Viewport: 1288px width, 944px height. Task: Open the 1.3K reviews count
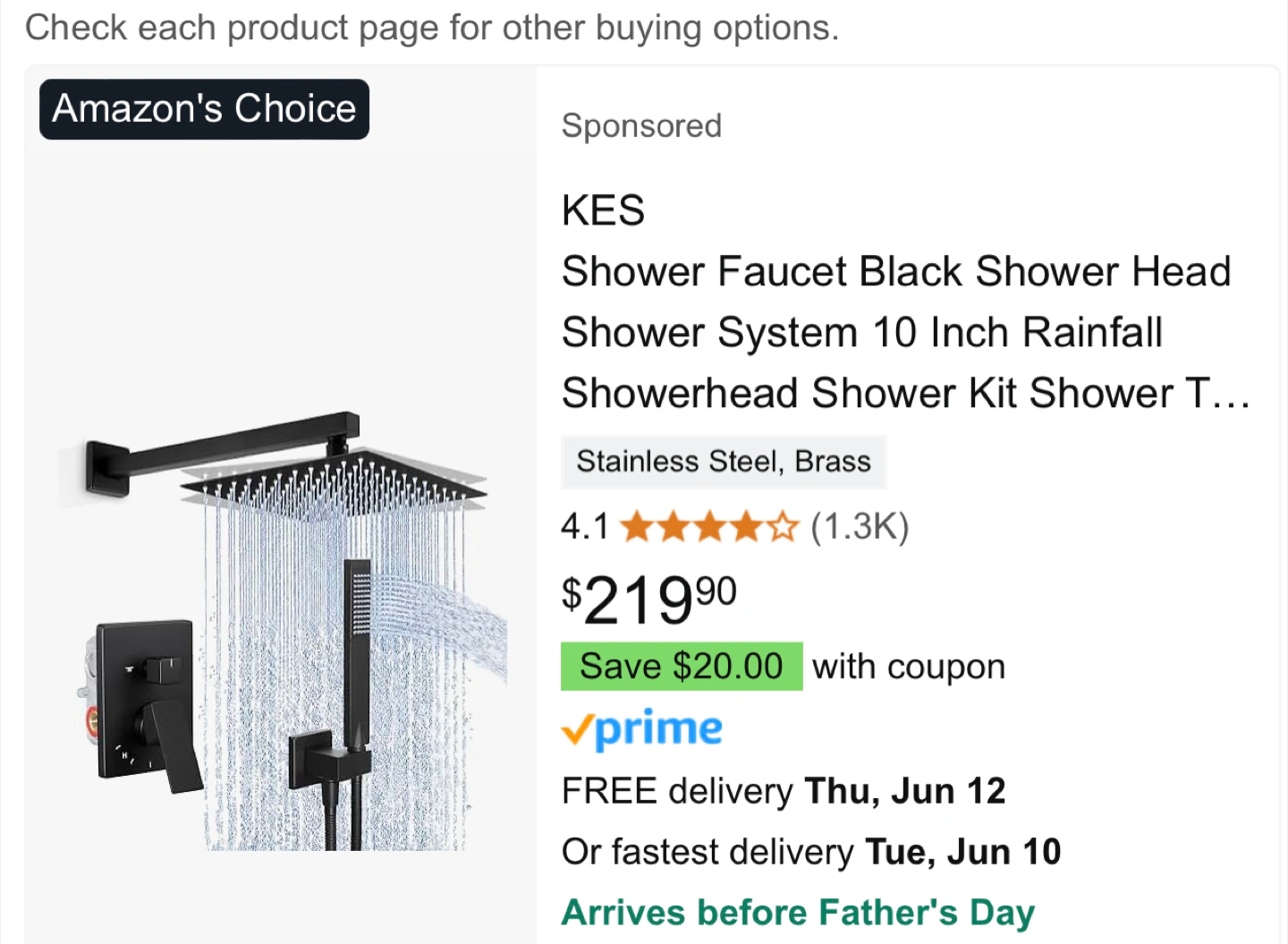[x=860, y=527]
